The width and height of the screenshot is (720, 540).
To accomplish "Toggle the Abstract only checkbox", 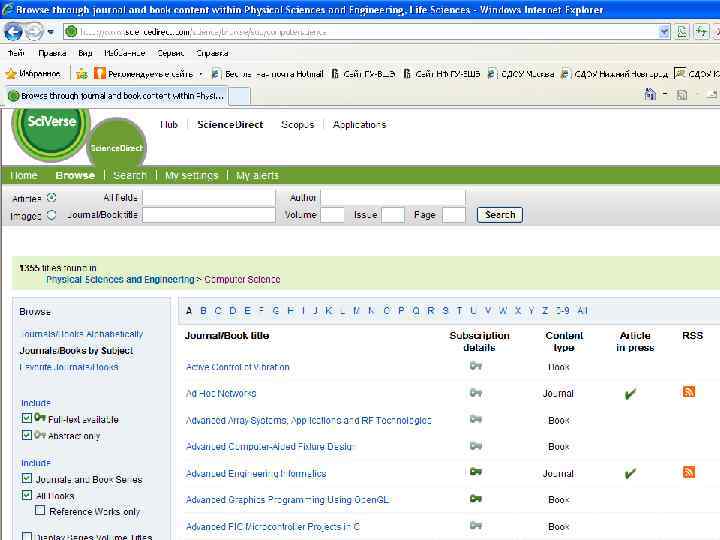I will [27, 435].
